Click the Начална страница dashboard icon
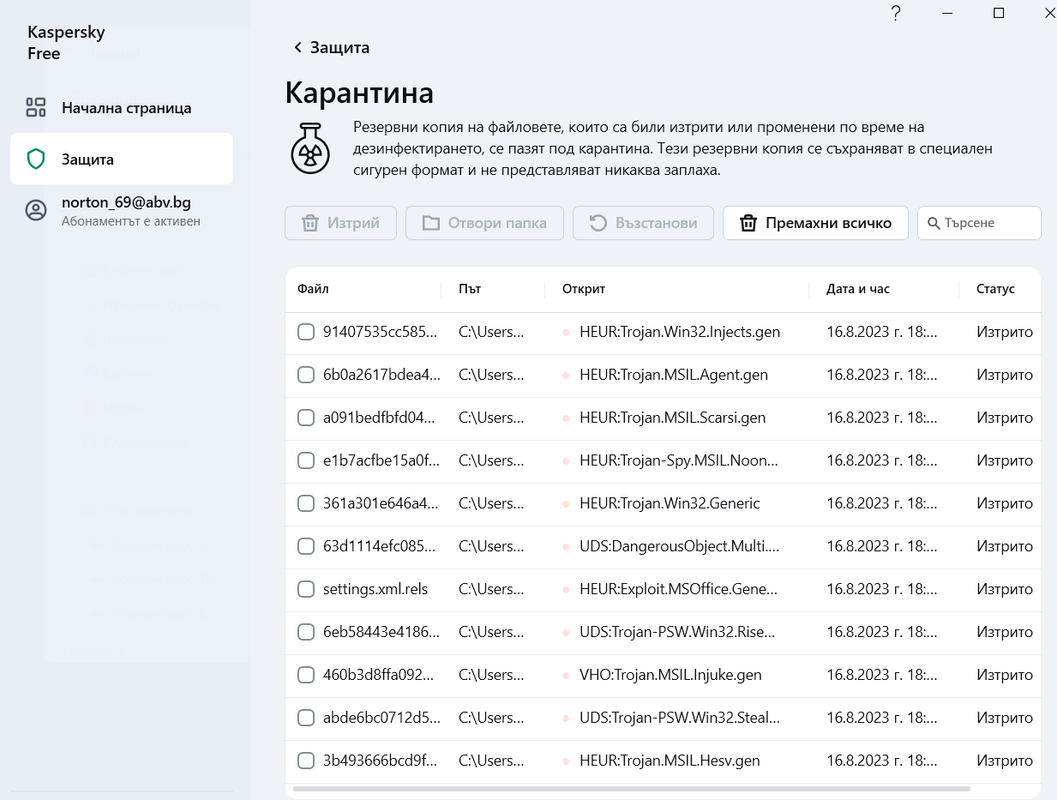 click(x=36, y=107)
